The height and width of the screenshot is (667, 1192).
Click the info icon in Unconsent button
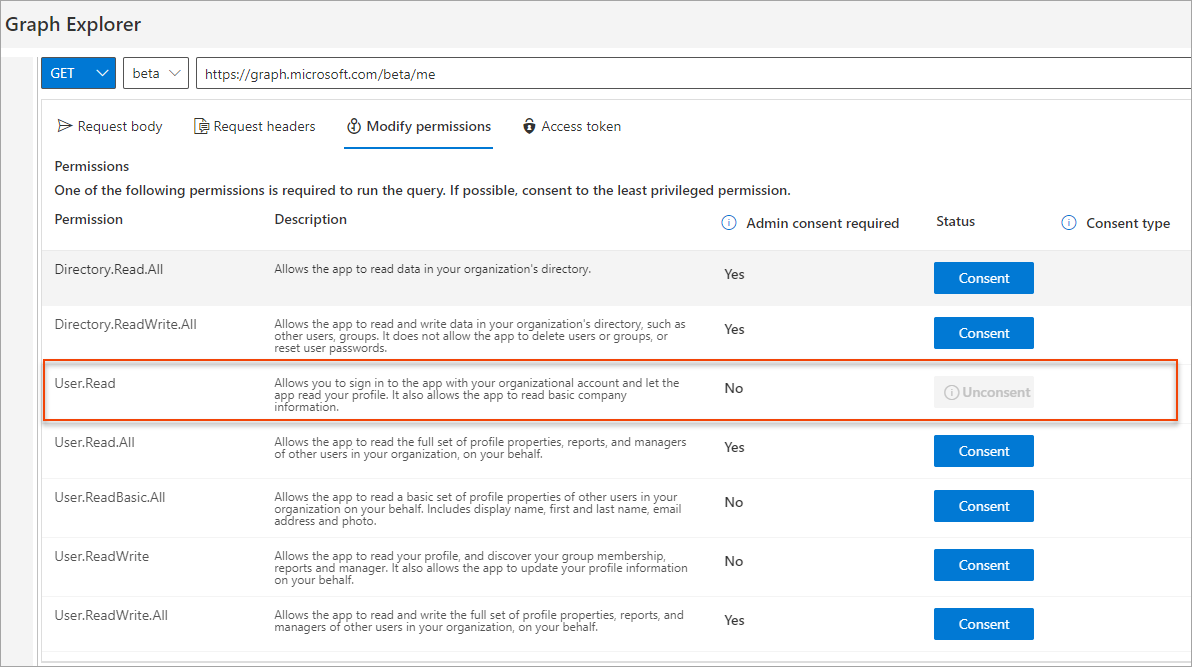pyautogui.click(x=951, y=392)
